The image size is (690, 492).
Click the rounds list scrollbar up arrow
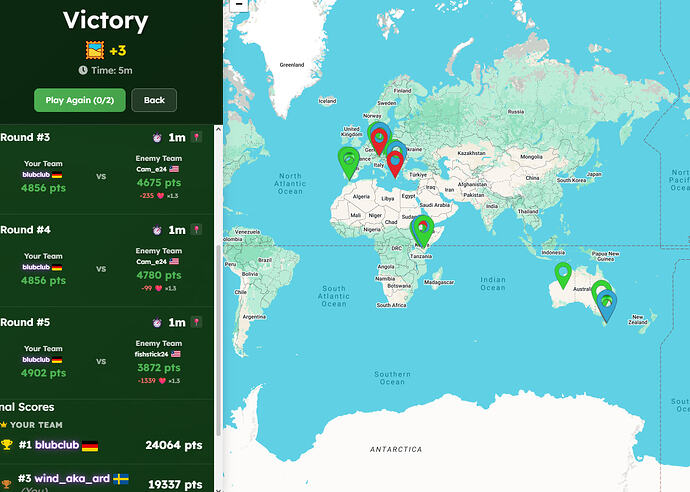click(218, 129)
